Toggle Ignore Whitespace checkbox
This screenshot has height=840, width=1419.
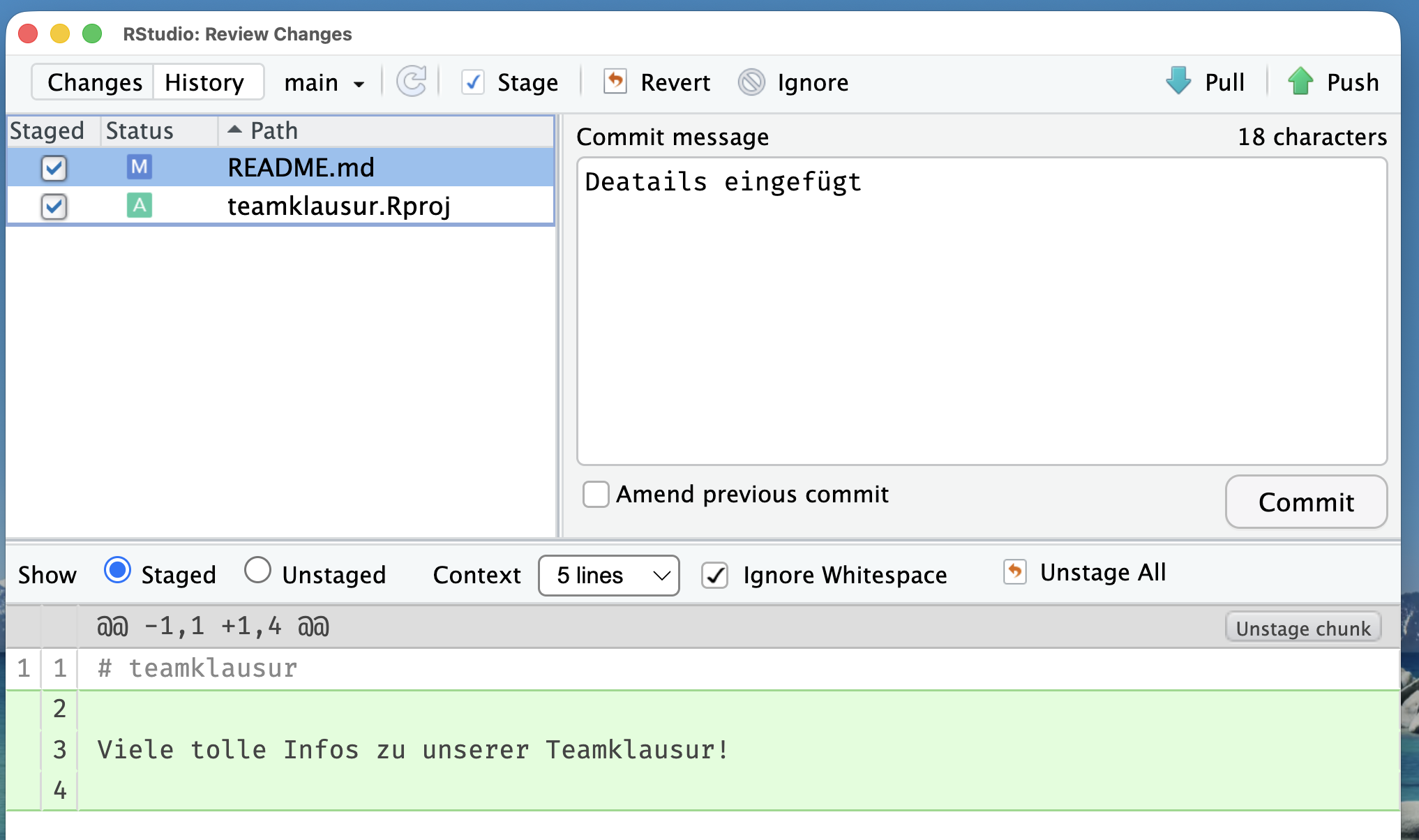[715, 576]
